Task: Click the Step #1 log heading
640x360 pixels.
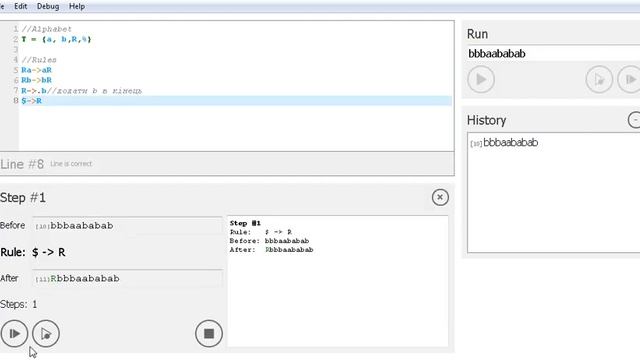Action: 245,223
